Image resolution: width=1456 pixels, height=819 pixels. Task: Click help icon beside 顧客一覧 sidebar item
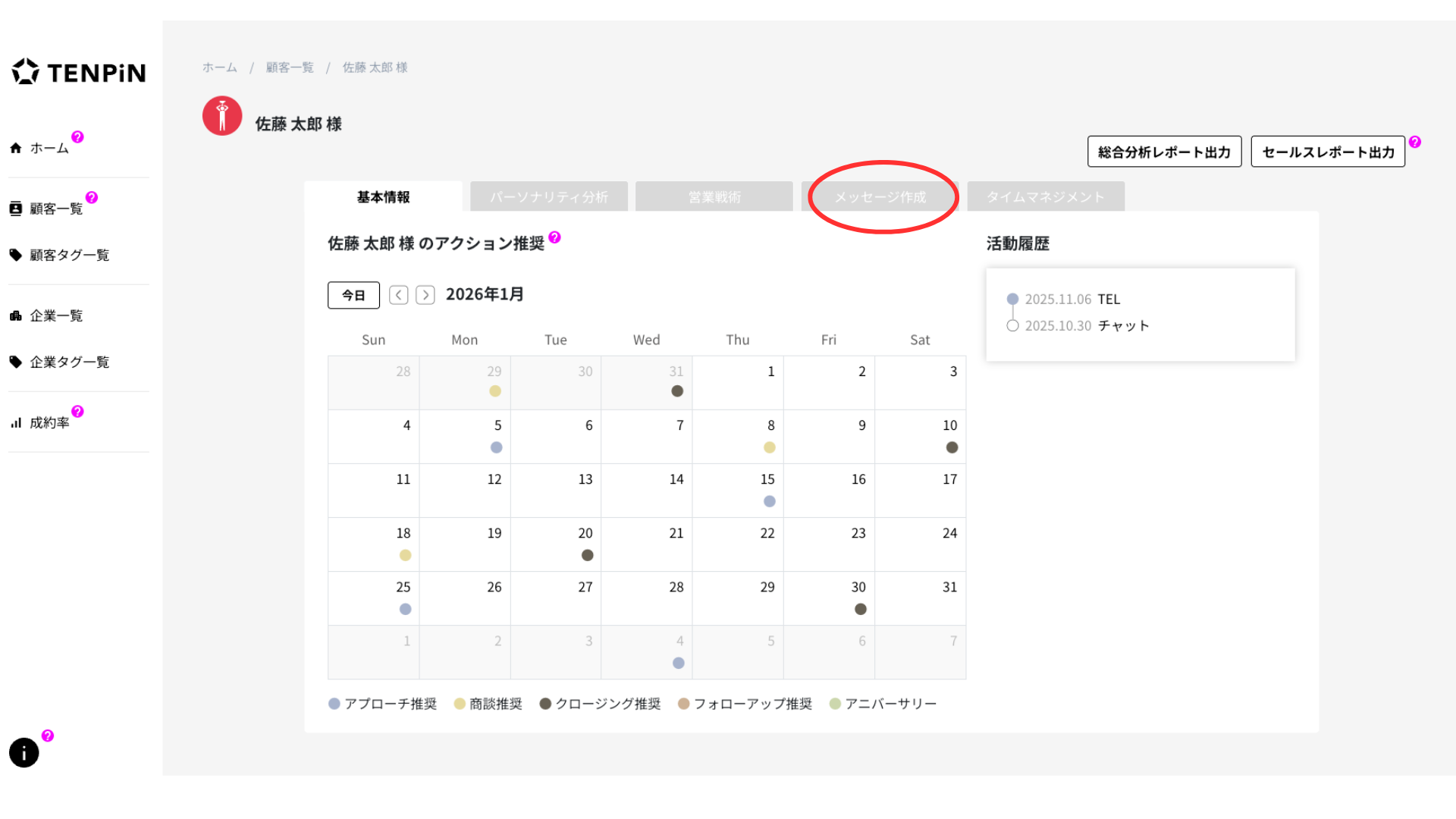92,198
